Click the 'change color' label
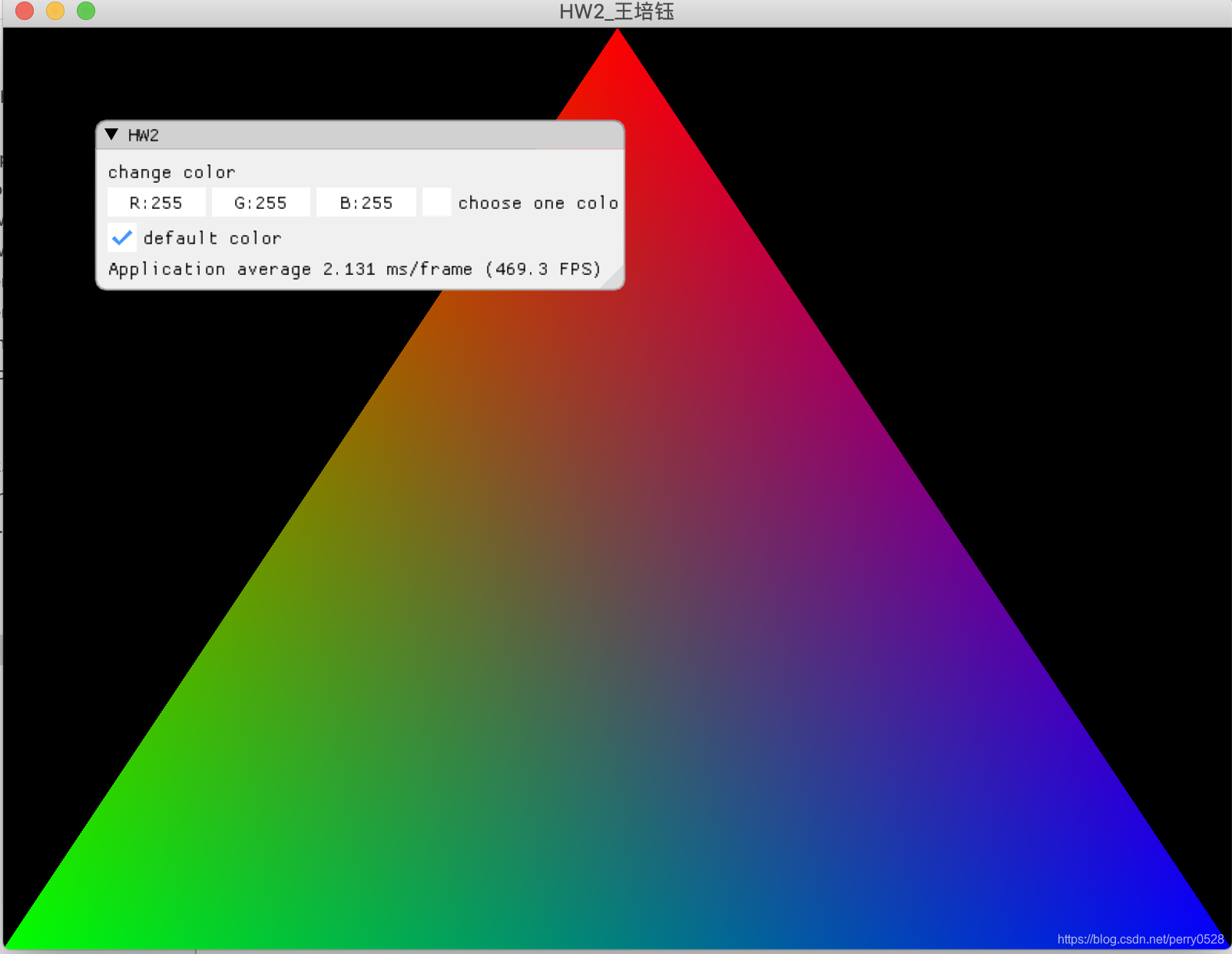This screenshot has width=1232, height=954. click(172, 173)
